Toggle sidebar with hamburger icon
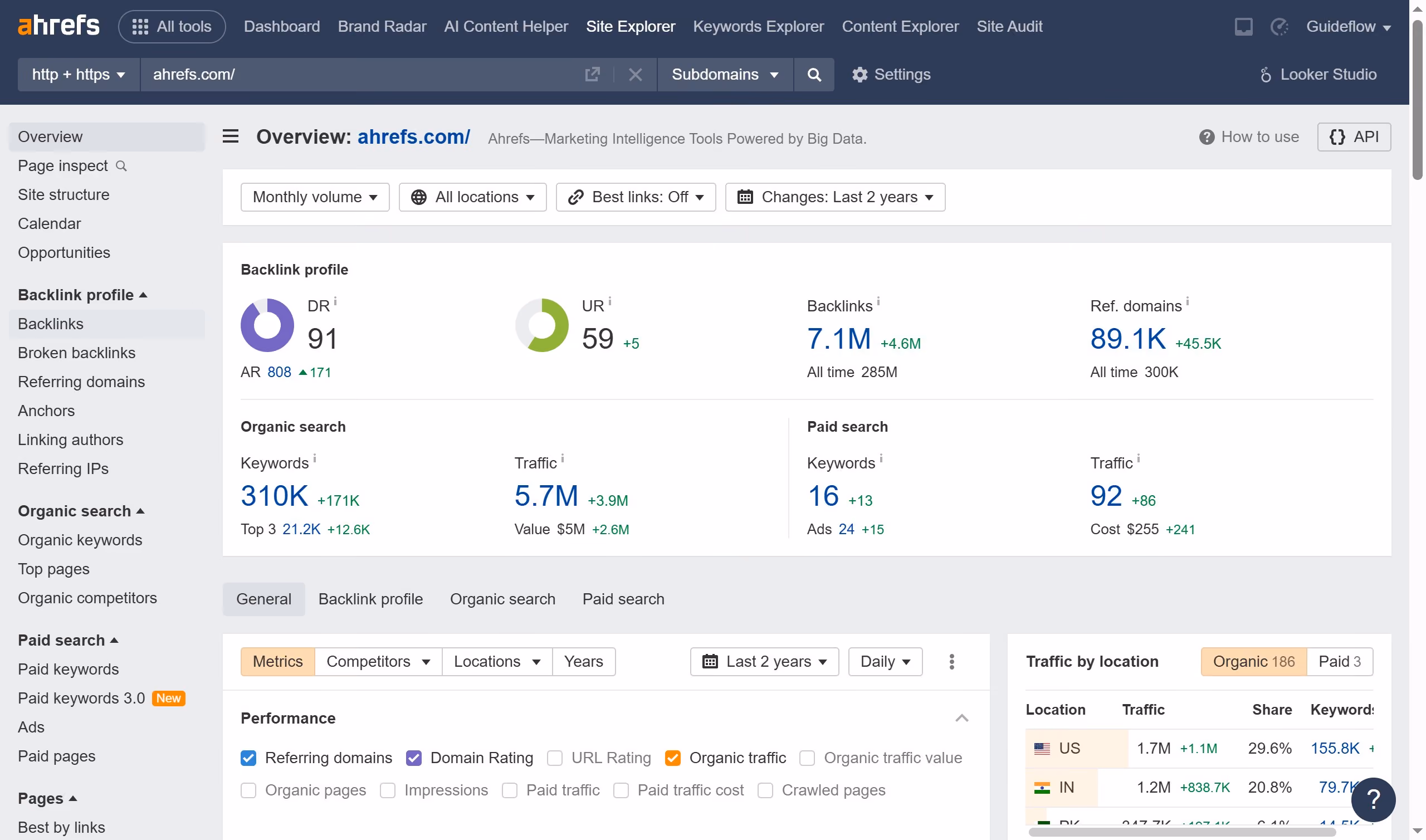This screenshot has width=1426, height=840. tap(230, 136)
